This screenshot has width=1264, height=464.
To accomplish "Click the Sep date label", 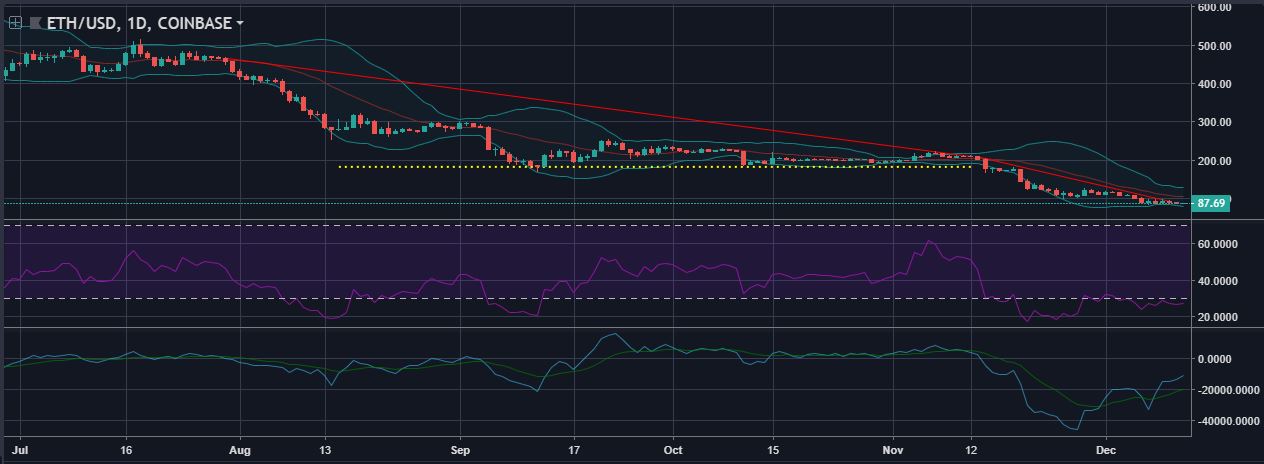I will point(460,450).
